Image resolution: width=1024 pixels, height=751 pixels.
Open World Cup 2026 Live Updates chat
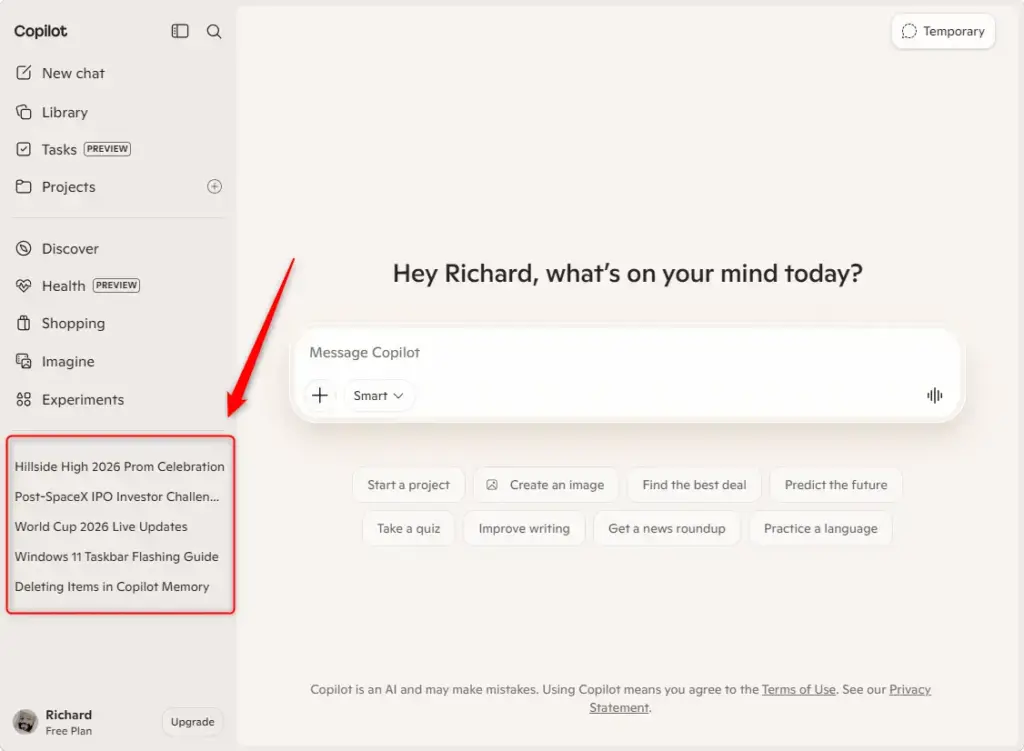click(101, 527)
